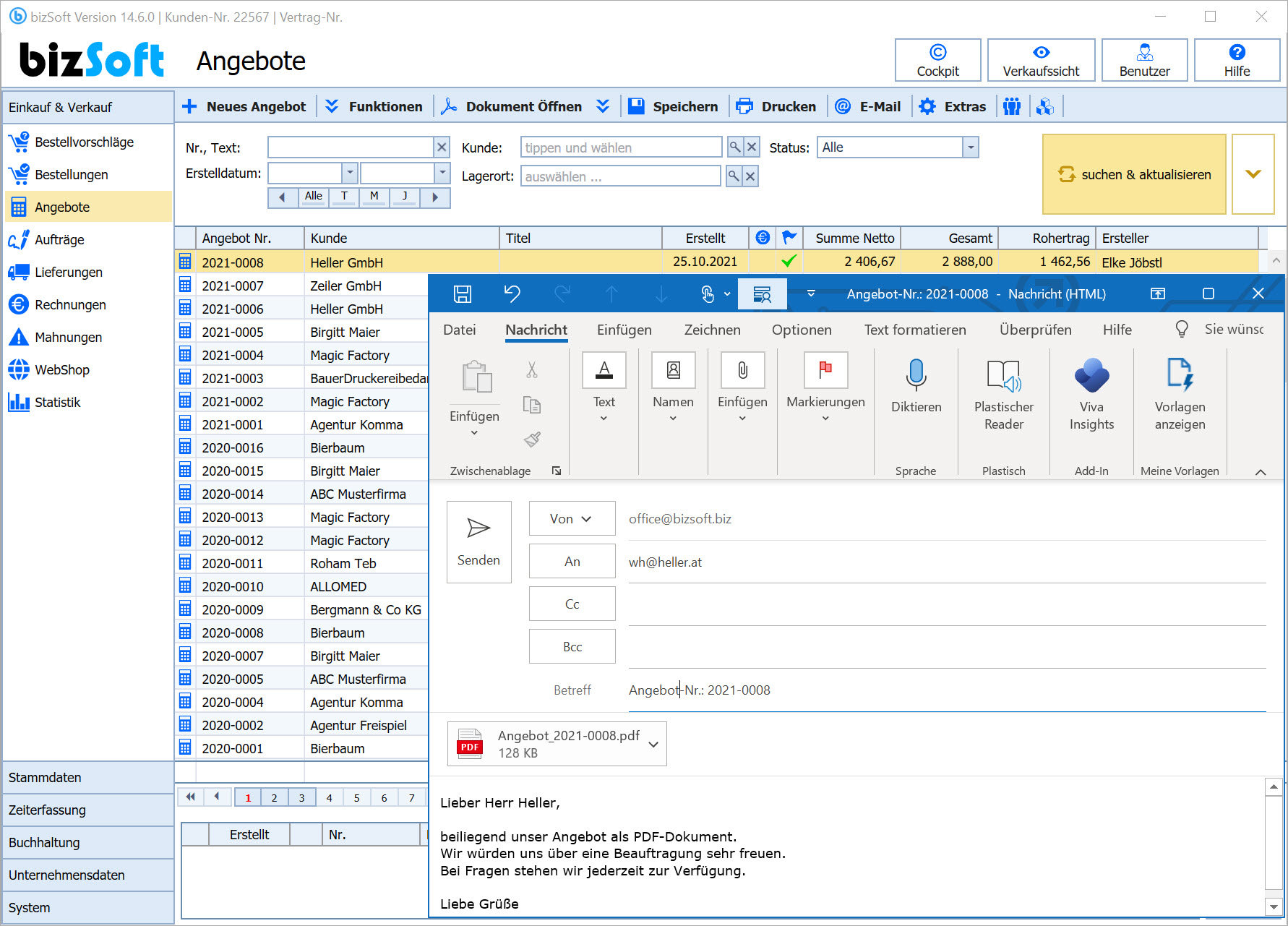This screenshot has width=1288, height=926.
Task: Click Drucken printer toolbar item
Action: 776,106
